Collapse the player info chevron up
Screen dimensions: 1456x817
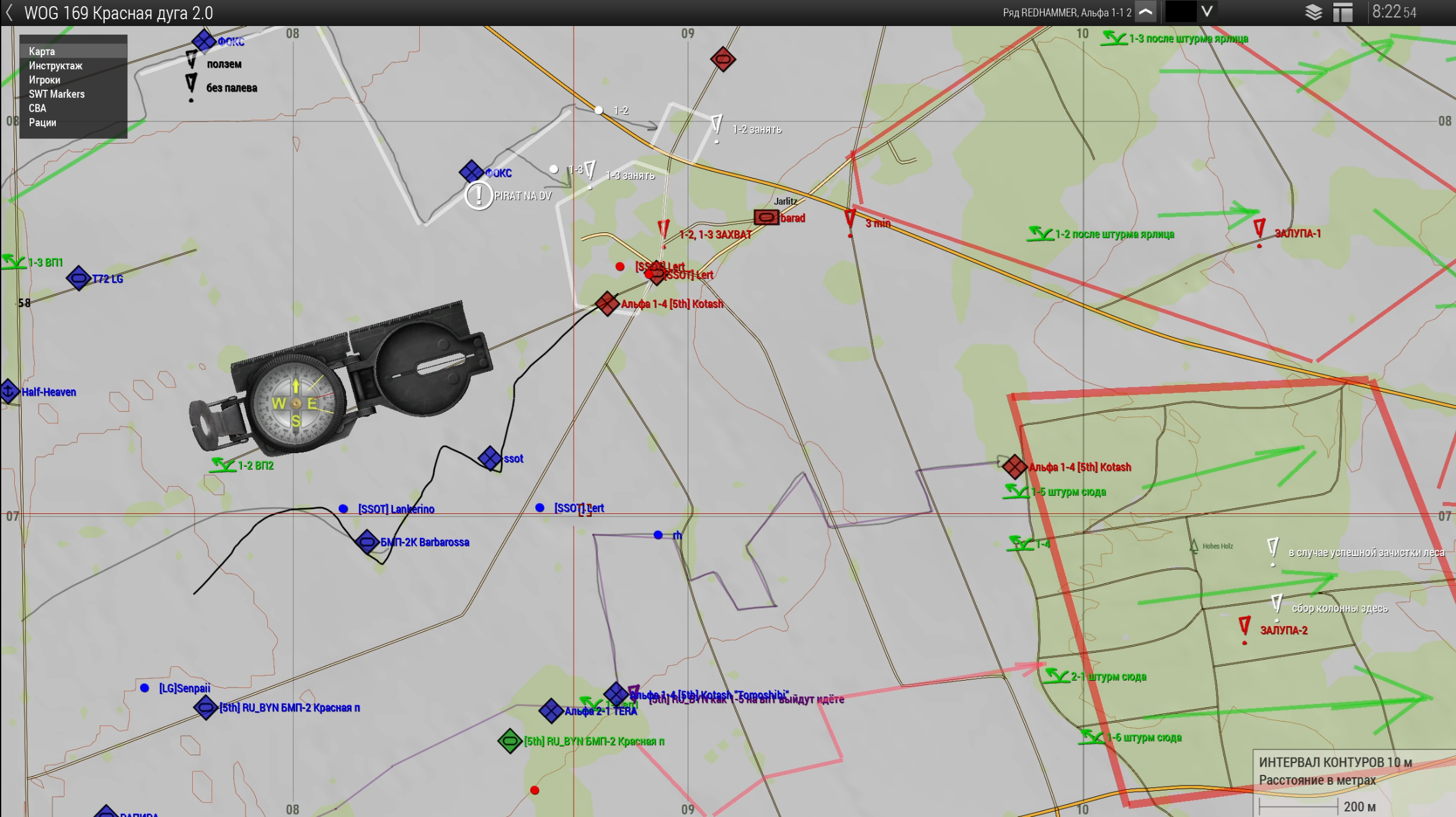(1146, 12)
